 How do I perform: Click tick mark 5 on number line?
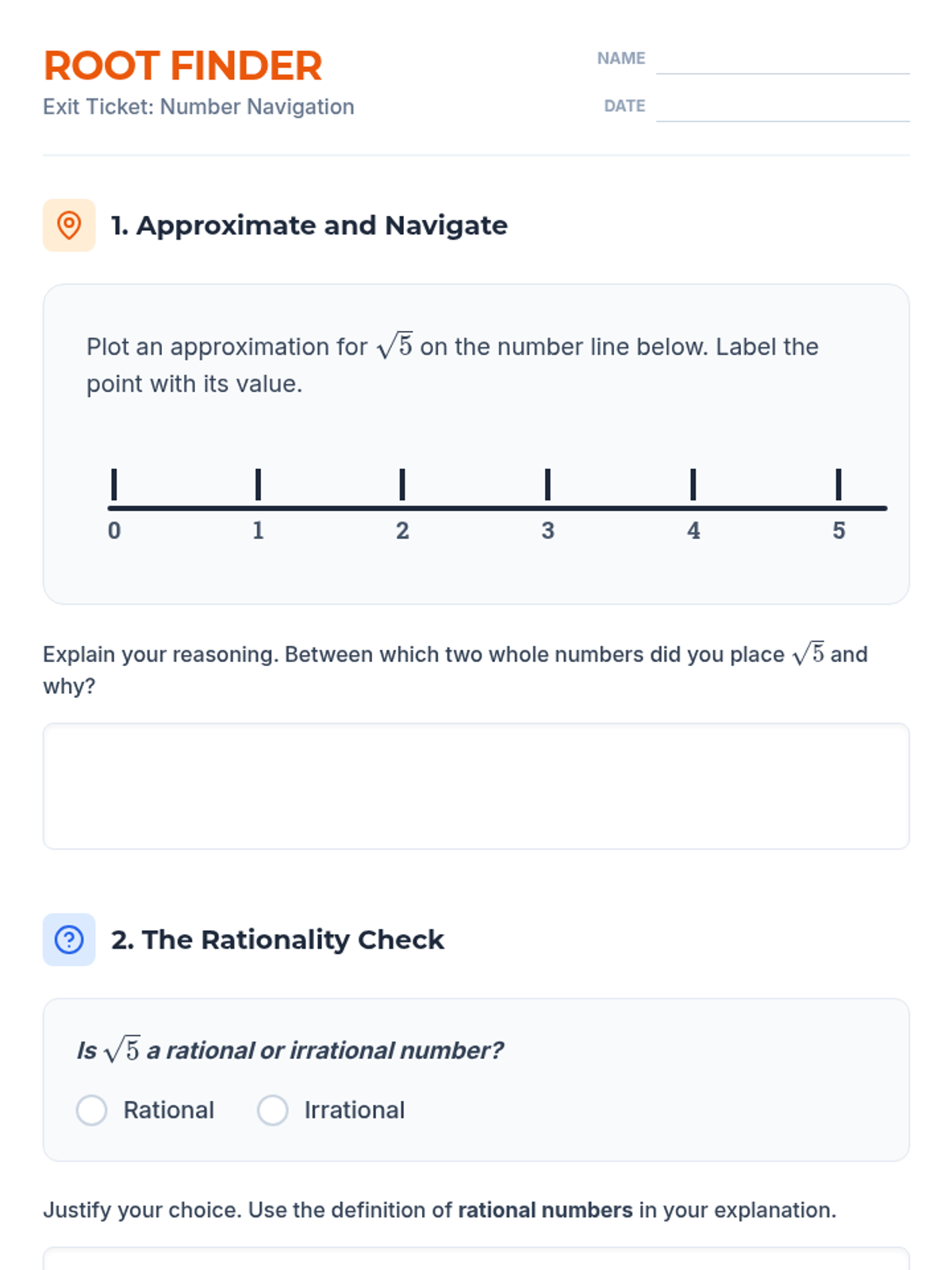[839, 484]
